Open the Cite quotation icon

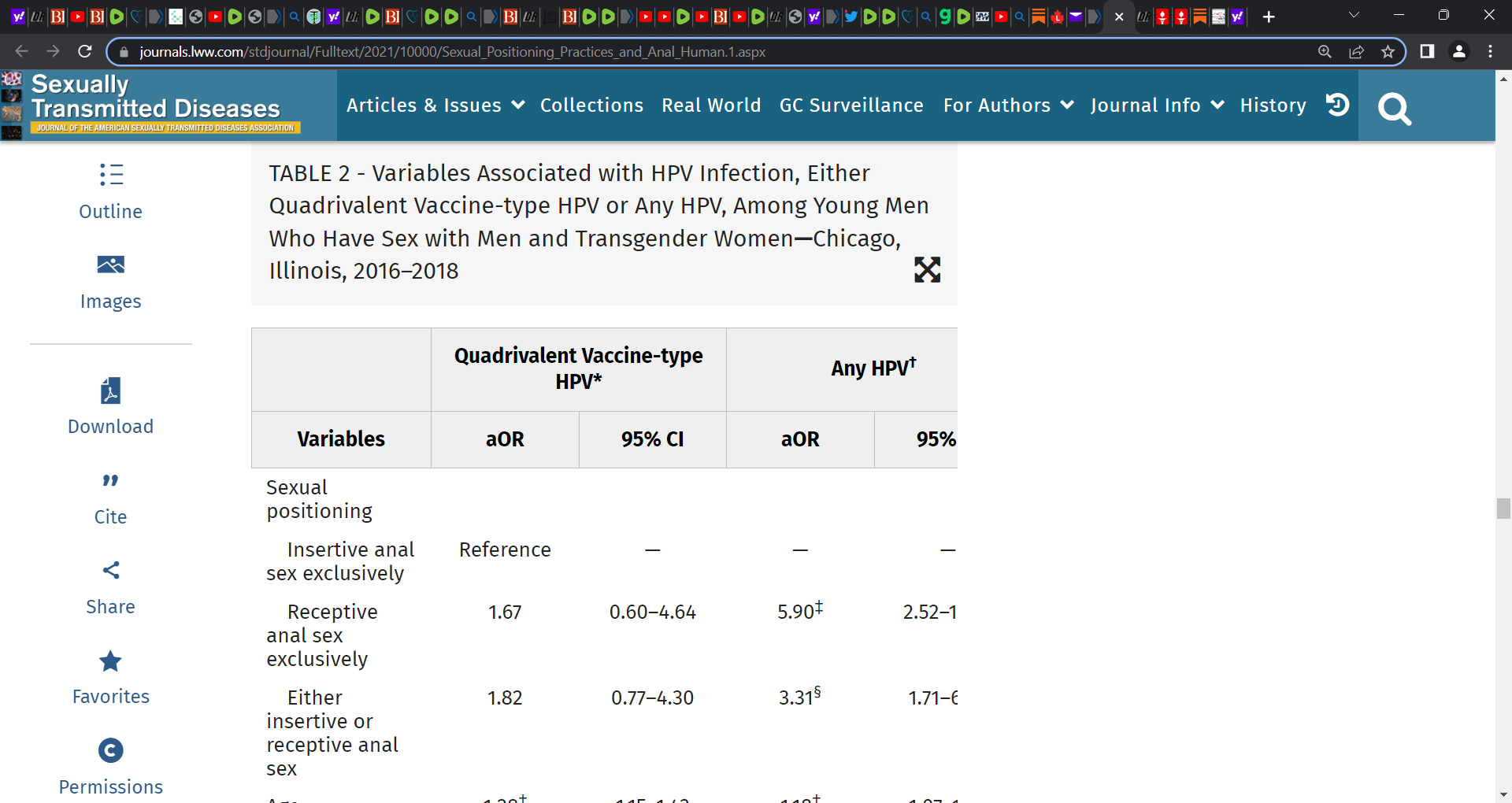pos(111,481)
